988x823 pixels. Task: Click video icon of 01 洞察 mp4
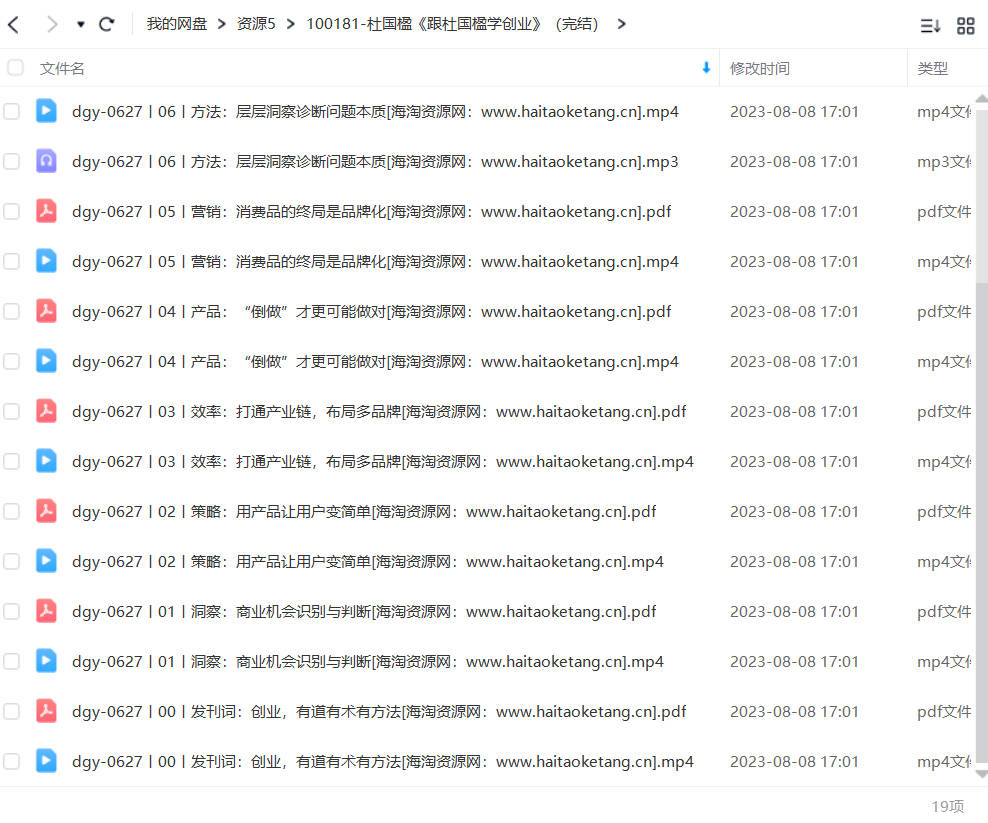46,660
